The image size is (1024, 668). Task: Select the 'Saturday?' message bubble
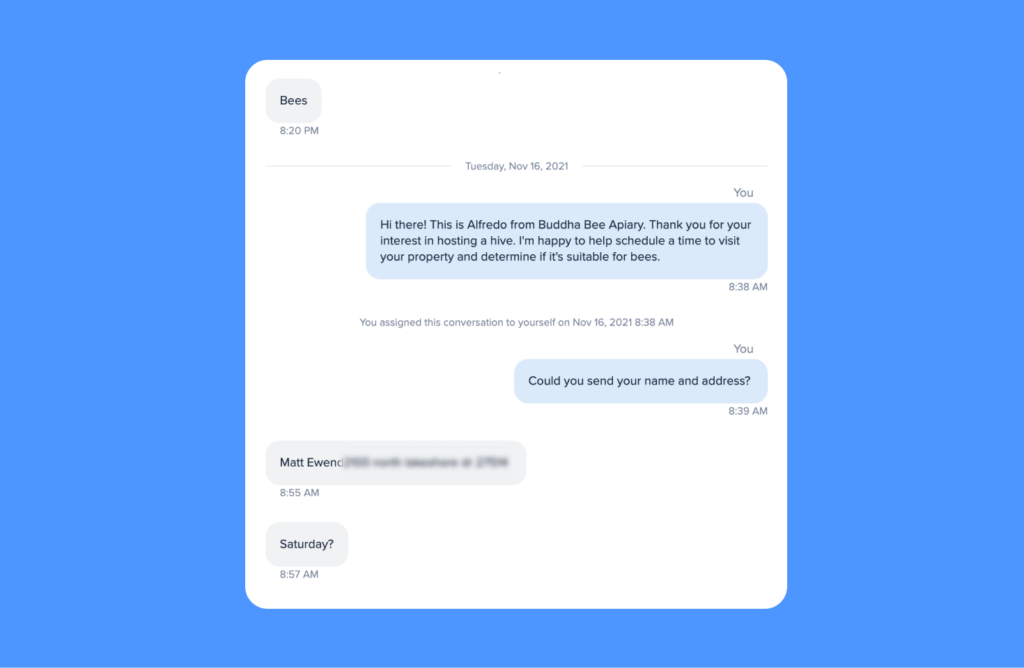[x=306, y=544]
